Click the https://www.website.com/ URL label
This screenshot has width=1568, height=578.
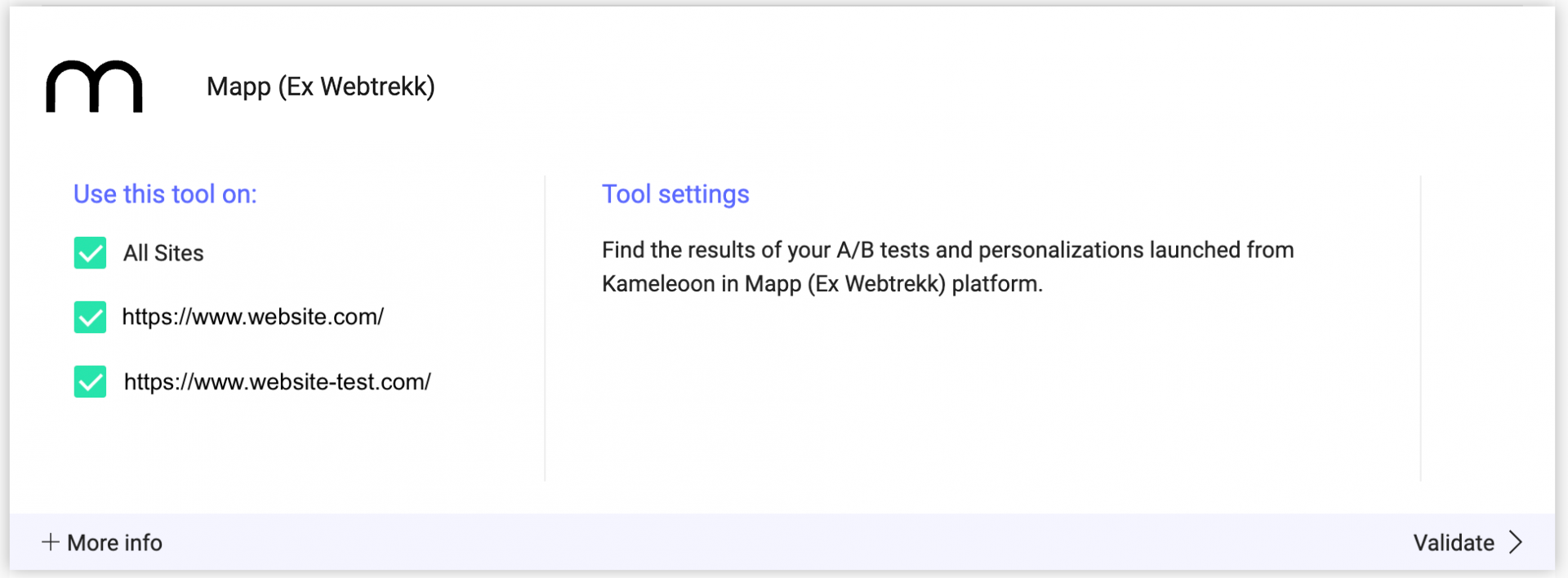[253, 317]
